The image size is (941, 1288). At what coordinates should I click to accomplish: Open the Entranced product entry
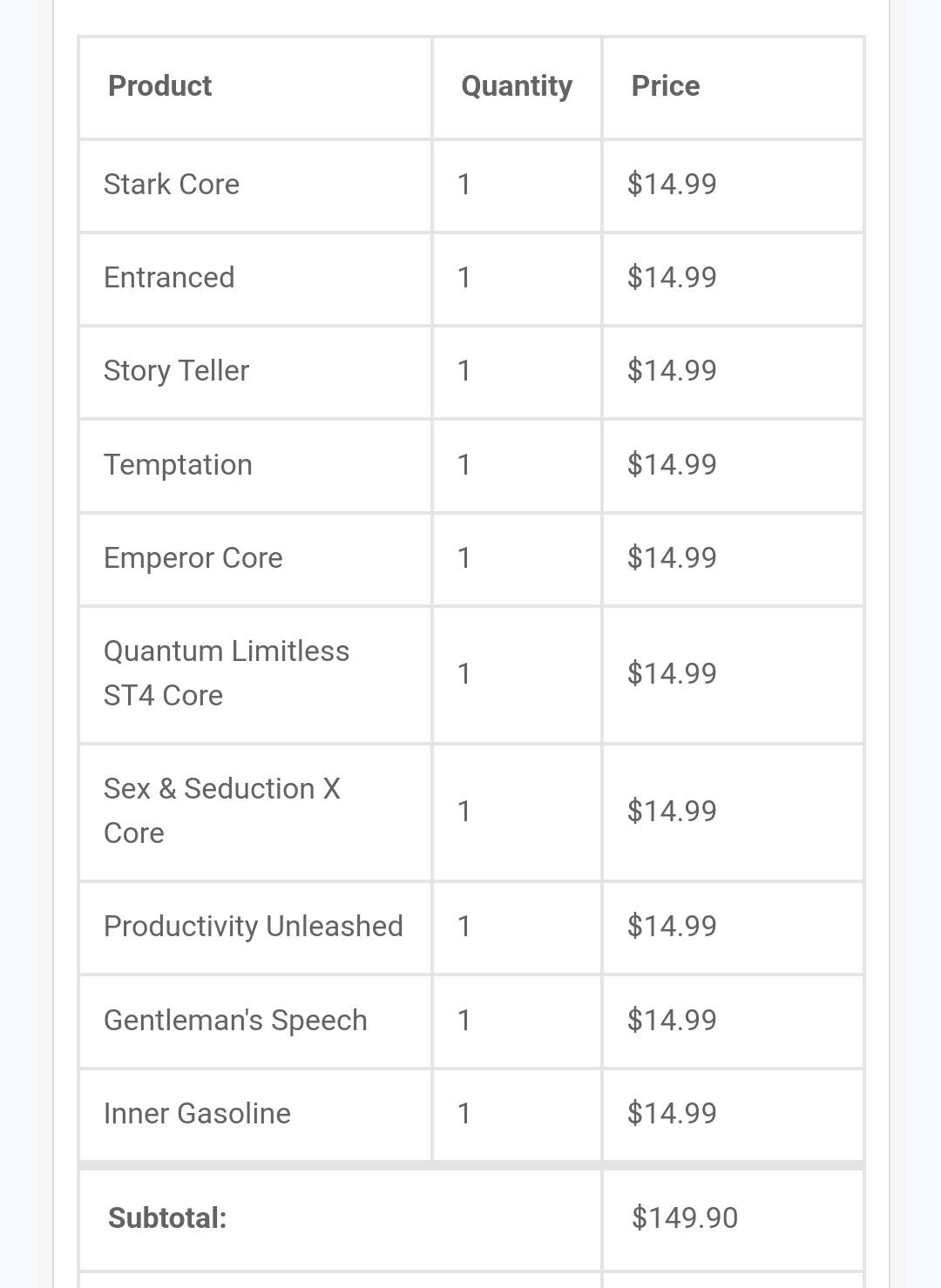pos(169,278)
